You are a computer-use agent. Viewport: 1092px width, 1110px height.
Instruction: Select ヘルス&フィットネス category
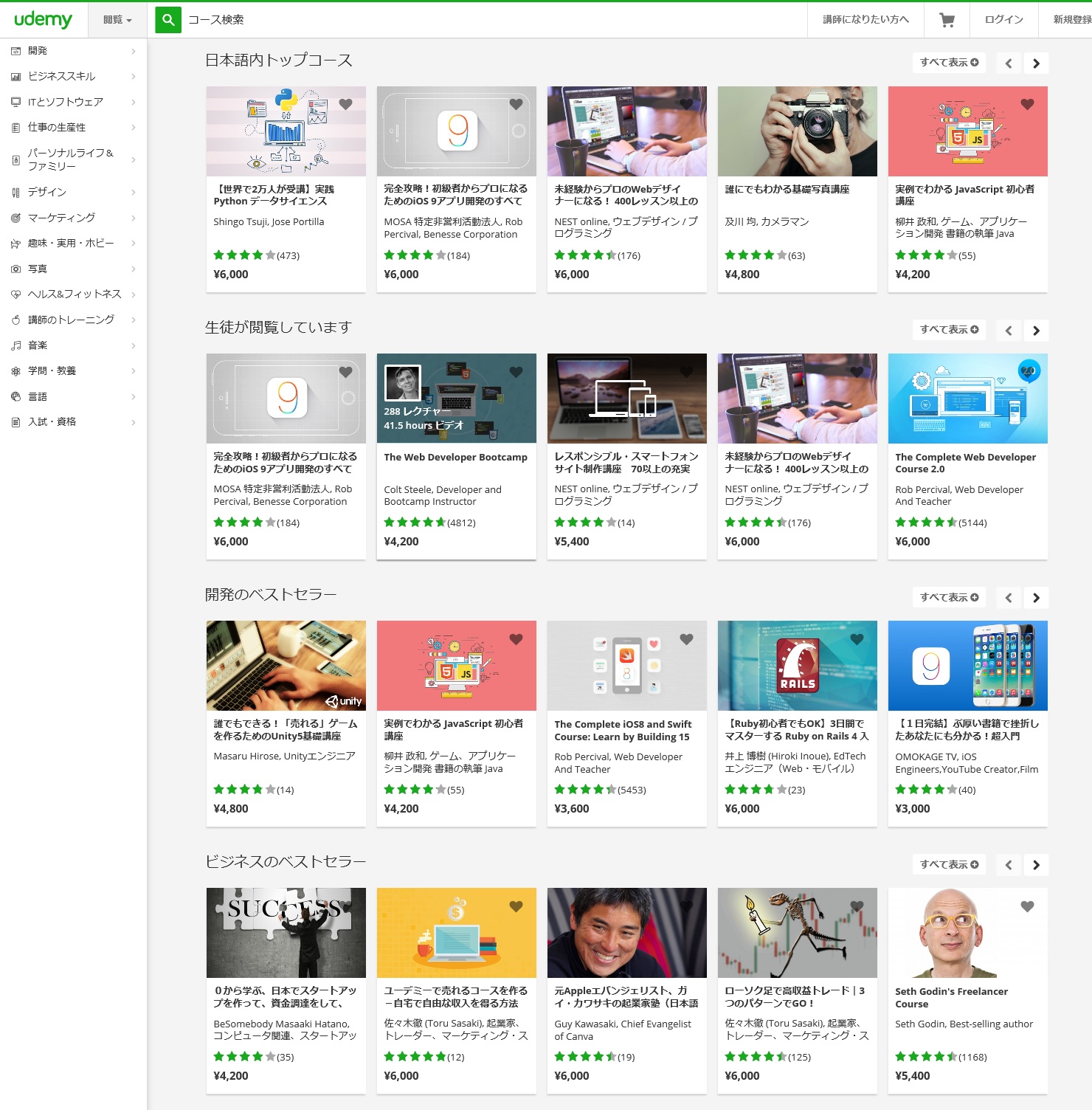[74, 294]
